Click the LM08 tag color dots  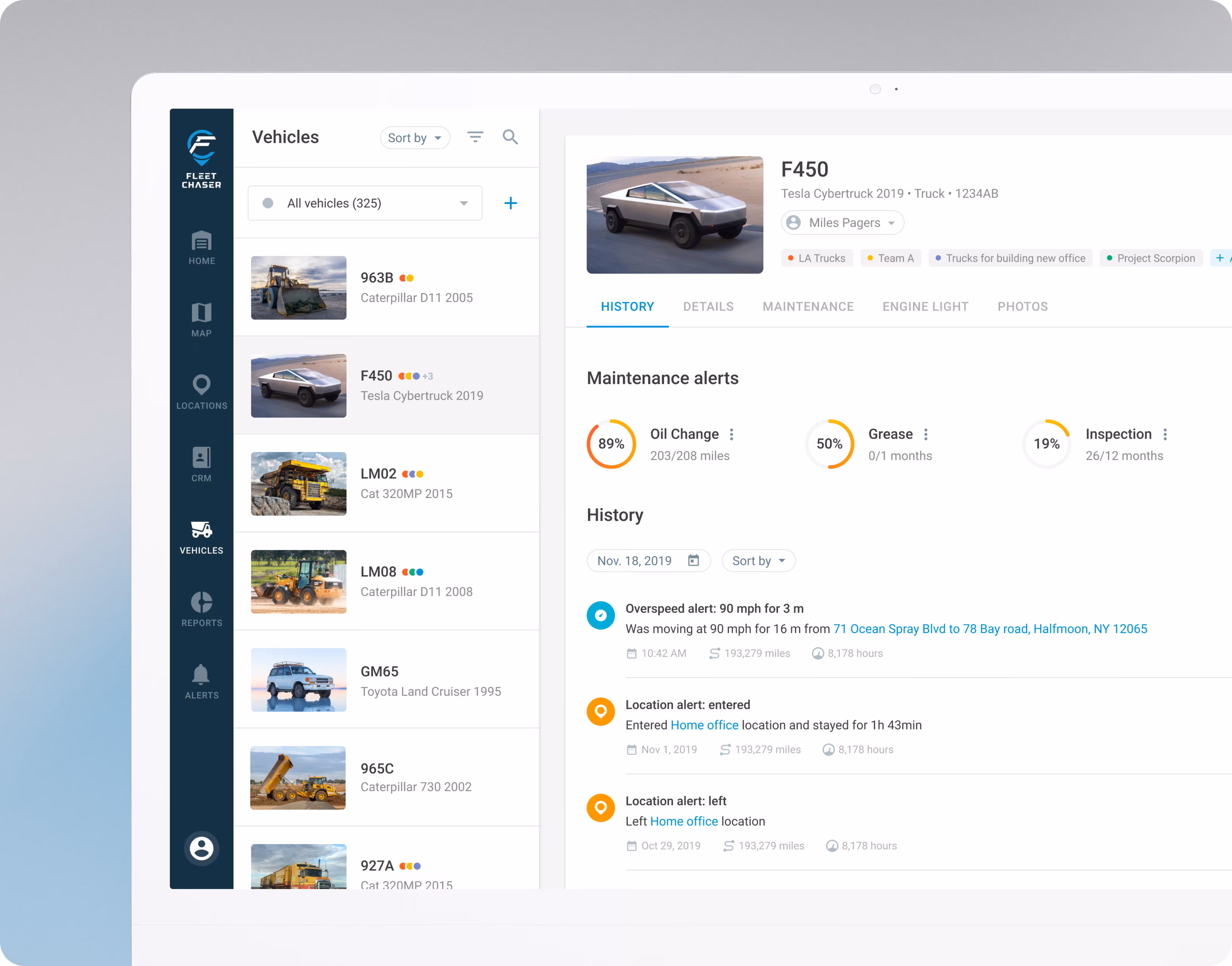click(x=412, y=572)
